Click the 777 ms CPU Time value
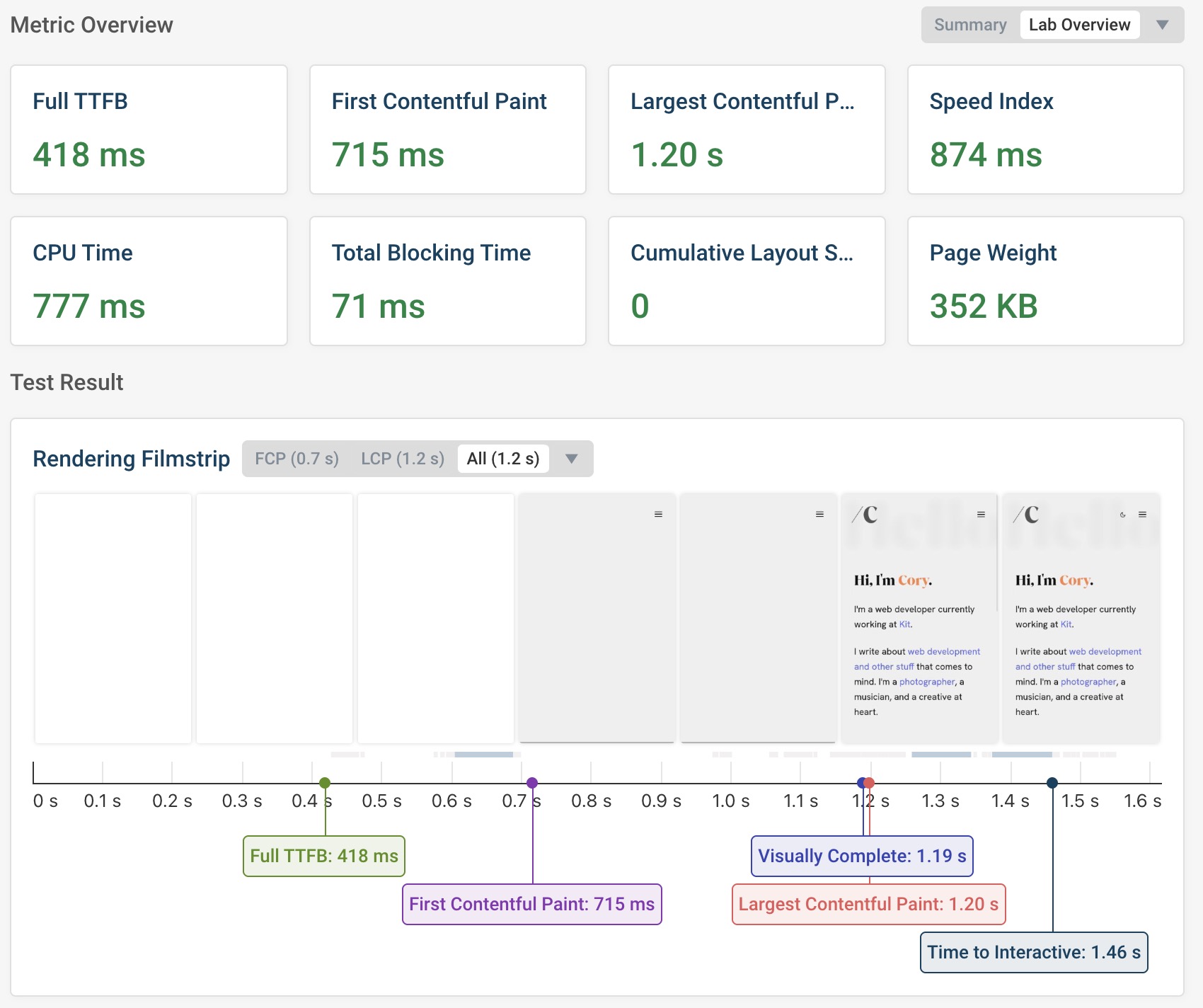This screenshot has width=1203, height=1008. pos(89,307)
